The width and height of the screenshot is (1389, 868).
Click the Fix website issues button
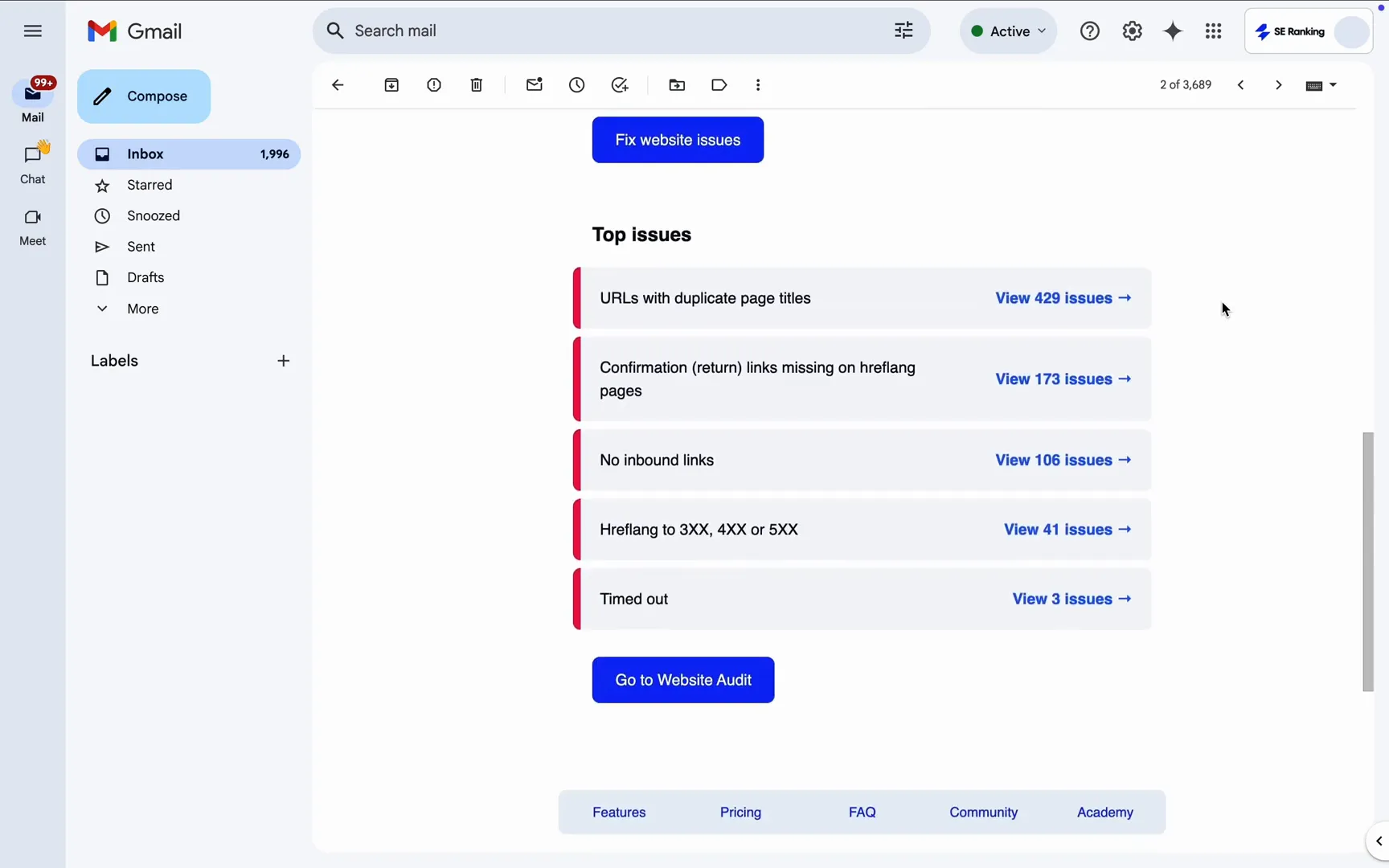[x=677, y=140]
